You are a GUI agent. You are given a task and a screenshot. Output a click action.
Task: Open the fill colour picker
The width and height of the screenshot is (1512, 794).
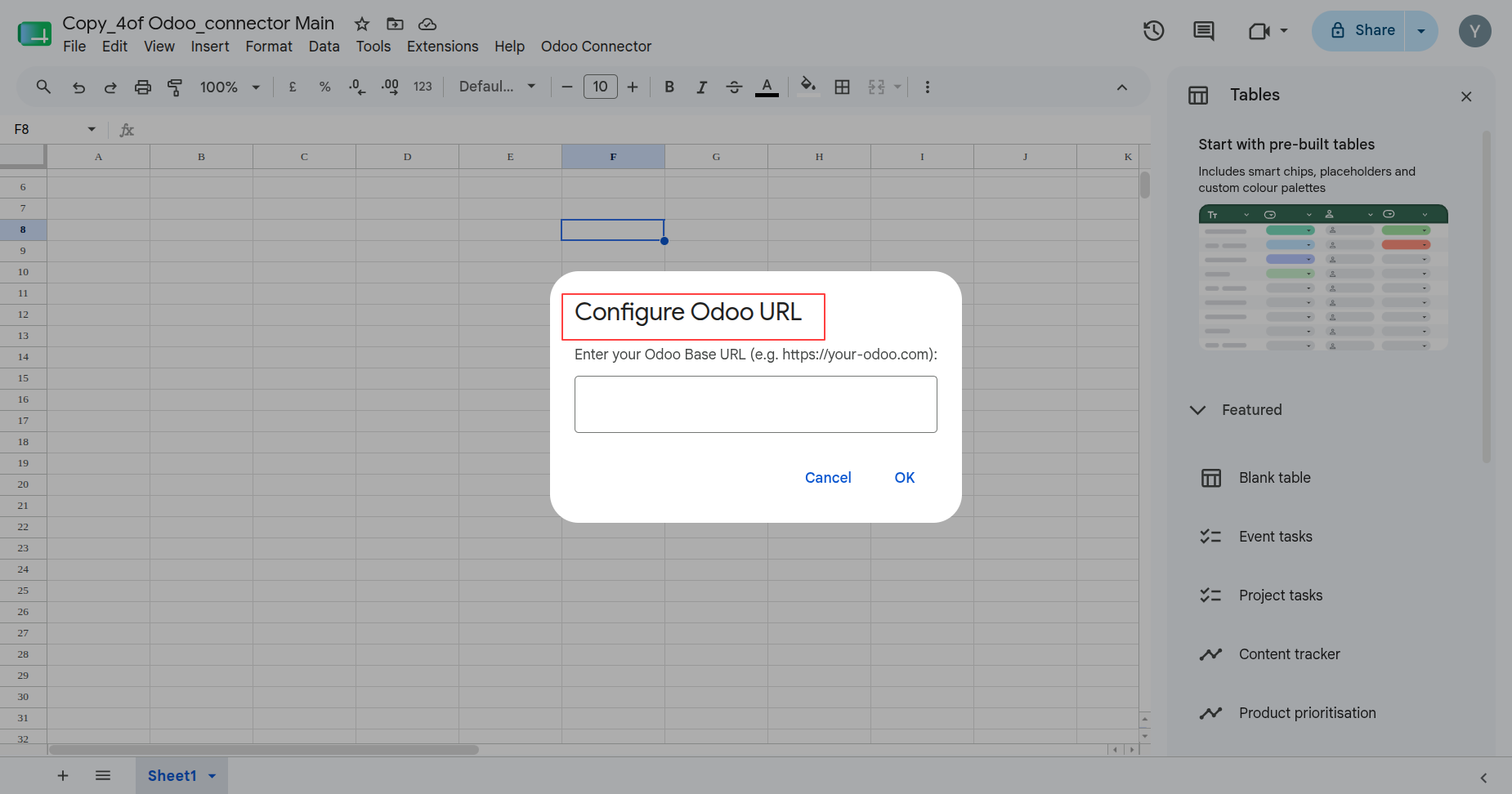point(808,86)
